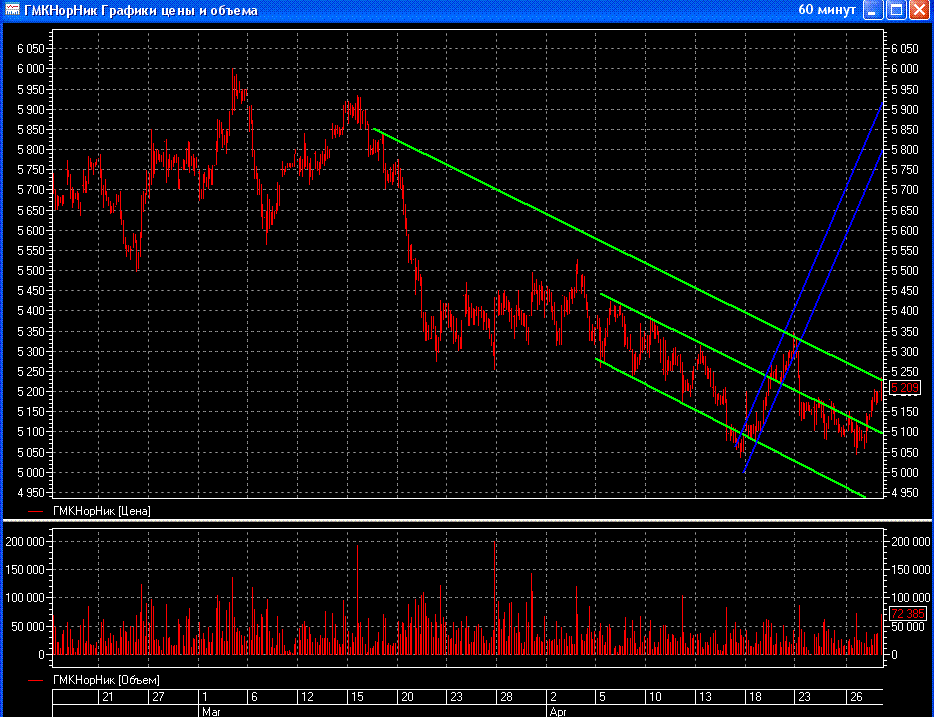This screenshot has height=717, width=934.
Task: Click the '60 минут' timeframe label
Action: click(827, 10)
